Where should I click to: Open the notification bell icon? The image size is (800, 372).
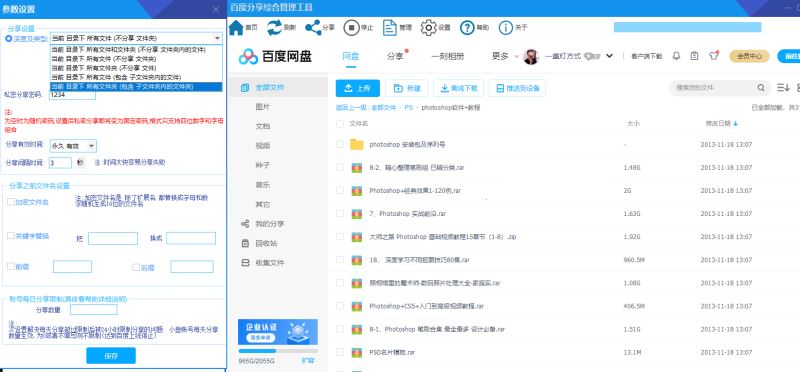pos(676,56)
